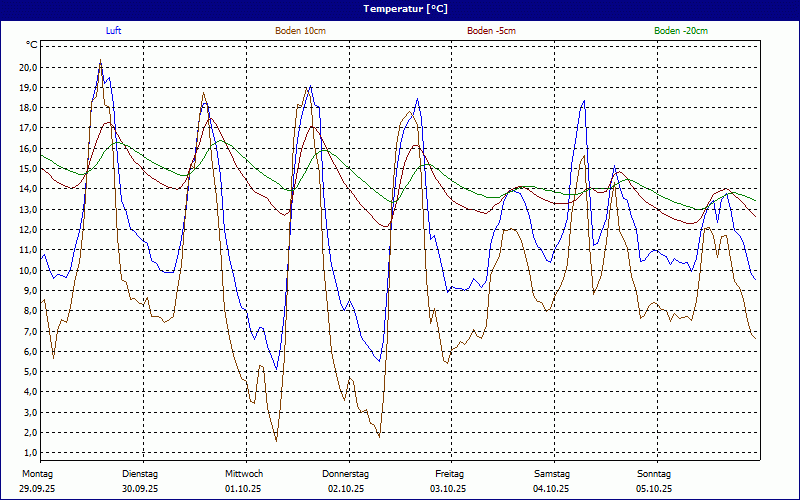The height and width of the screenshot is (500, 800).
Task: Click the '05.10.25' date label
Action: coord(654,489)
